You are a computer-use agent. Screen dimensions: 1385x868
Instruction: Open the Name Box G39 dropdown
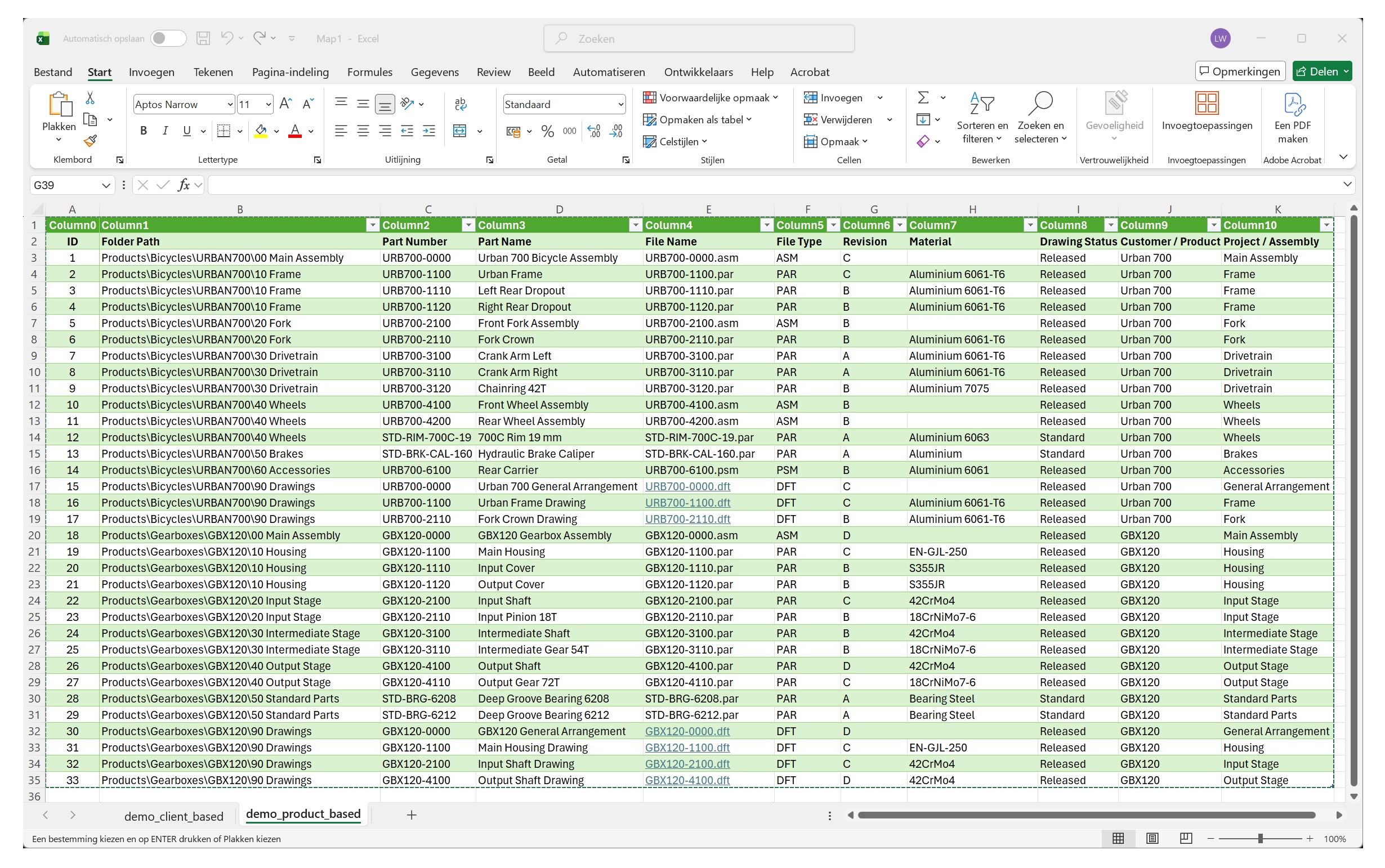coord(106,185)
